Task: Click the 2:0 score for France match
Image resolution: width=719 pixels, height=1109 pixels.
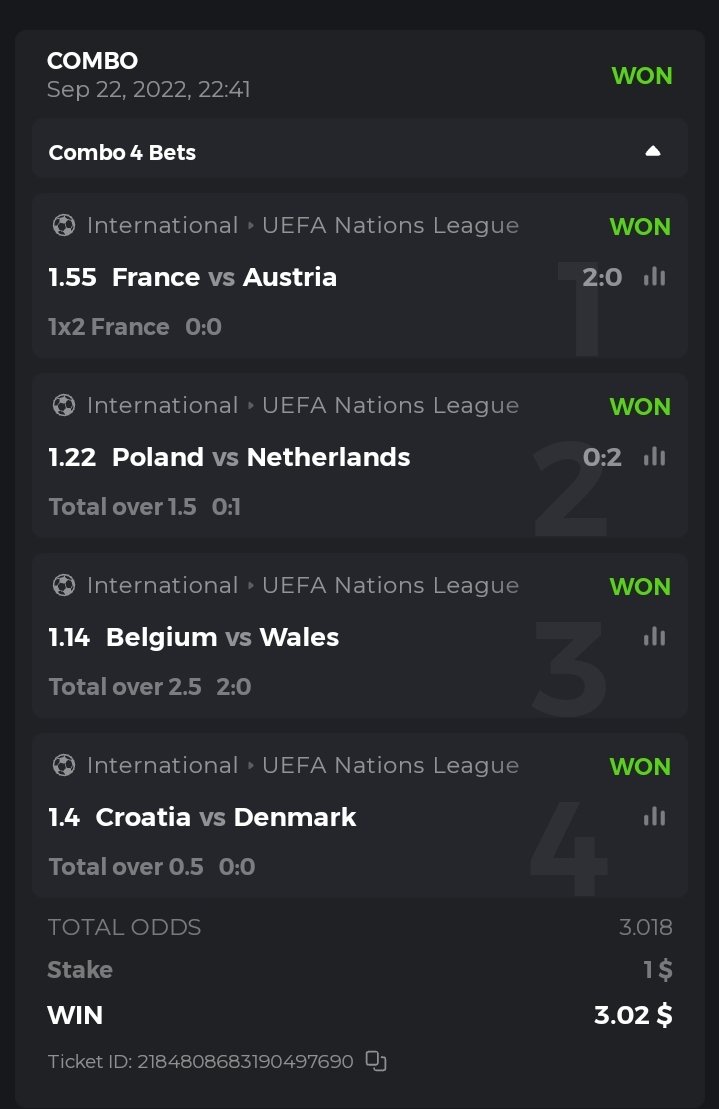Action: (x=602, y=277)
